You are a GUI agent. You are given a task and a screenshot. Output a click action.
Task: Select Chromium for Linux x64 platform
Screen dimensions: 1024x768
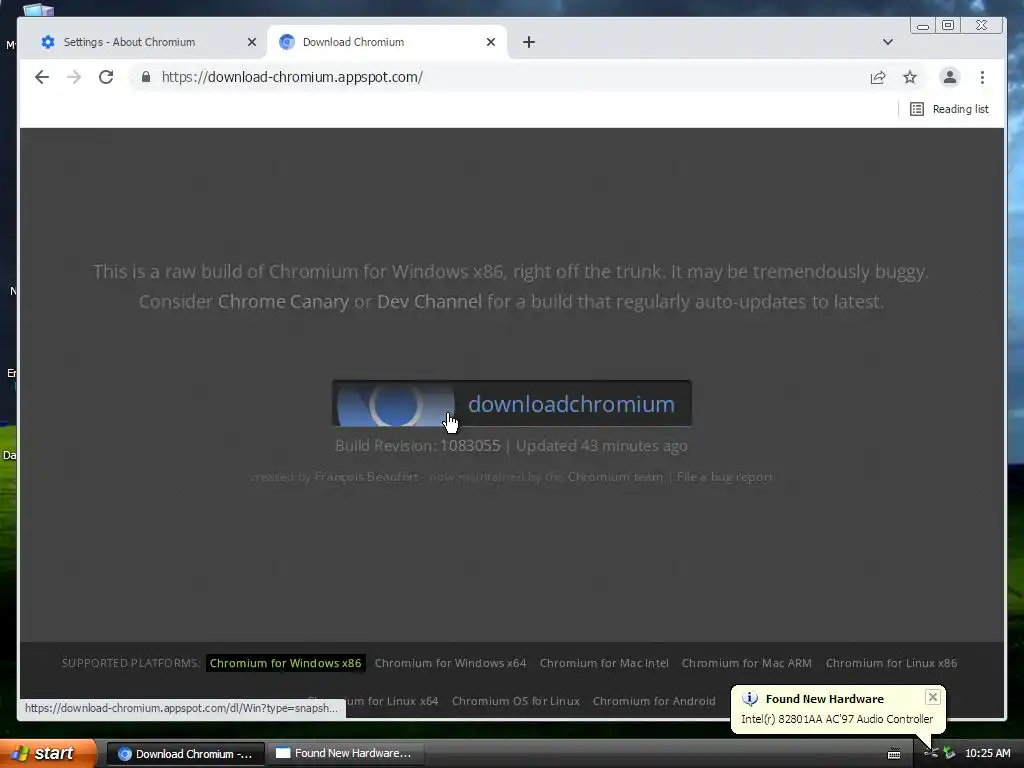(x=392, y=701)
